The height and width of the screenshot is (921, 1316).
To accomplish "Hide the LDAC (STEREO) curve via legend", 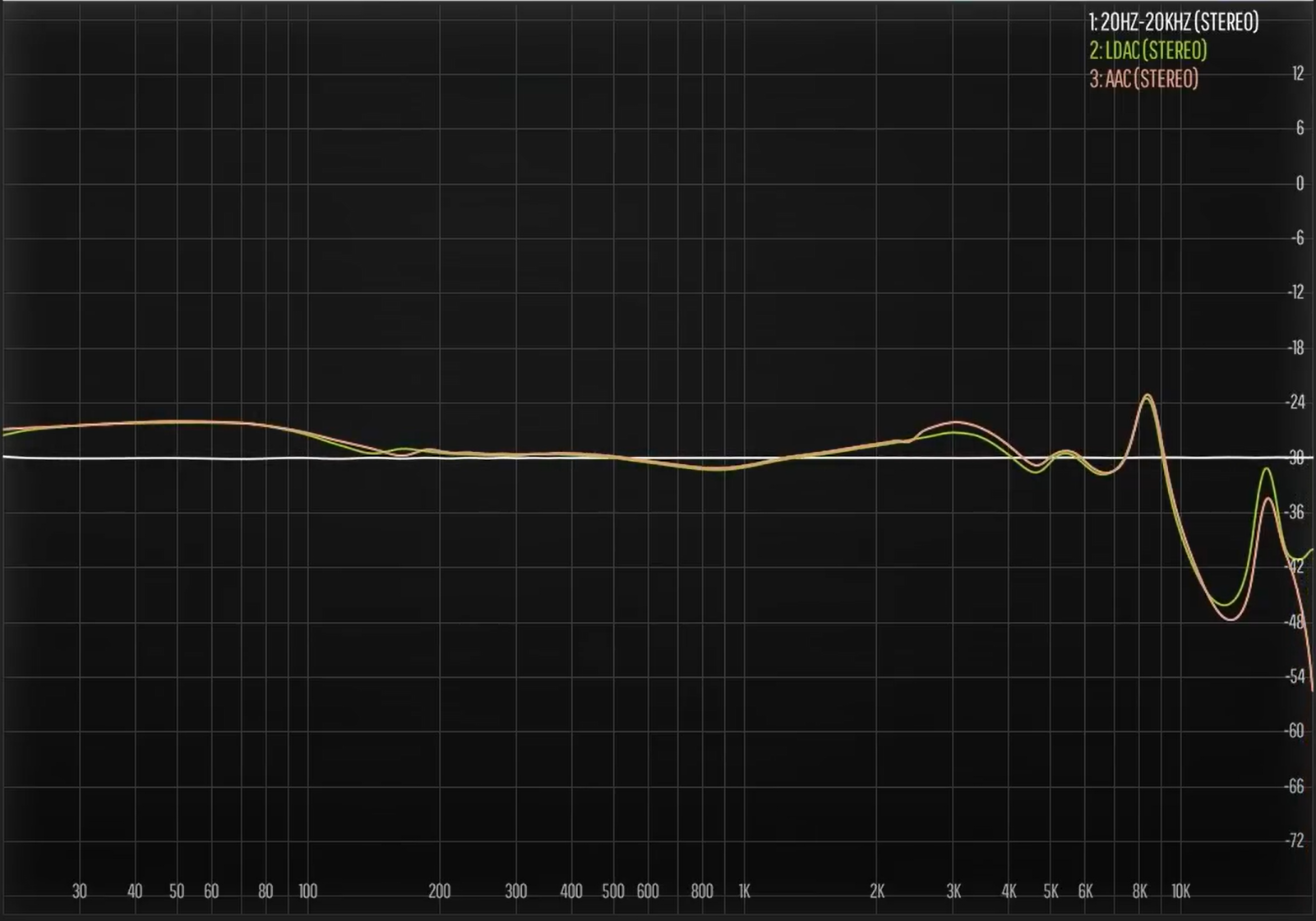I will coord(1147,51).
